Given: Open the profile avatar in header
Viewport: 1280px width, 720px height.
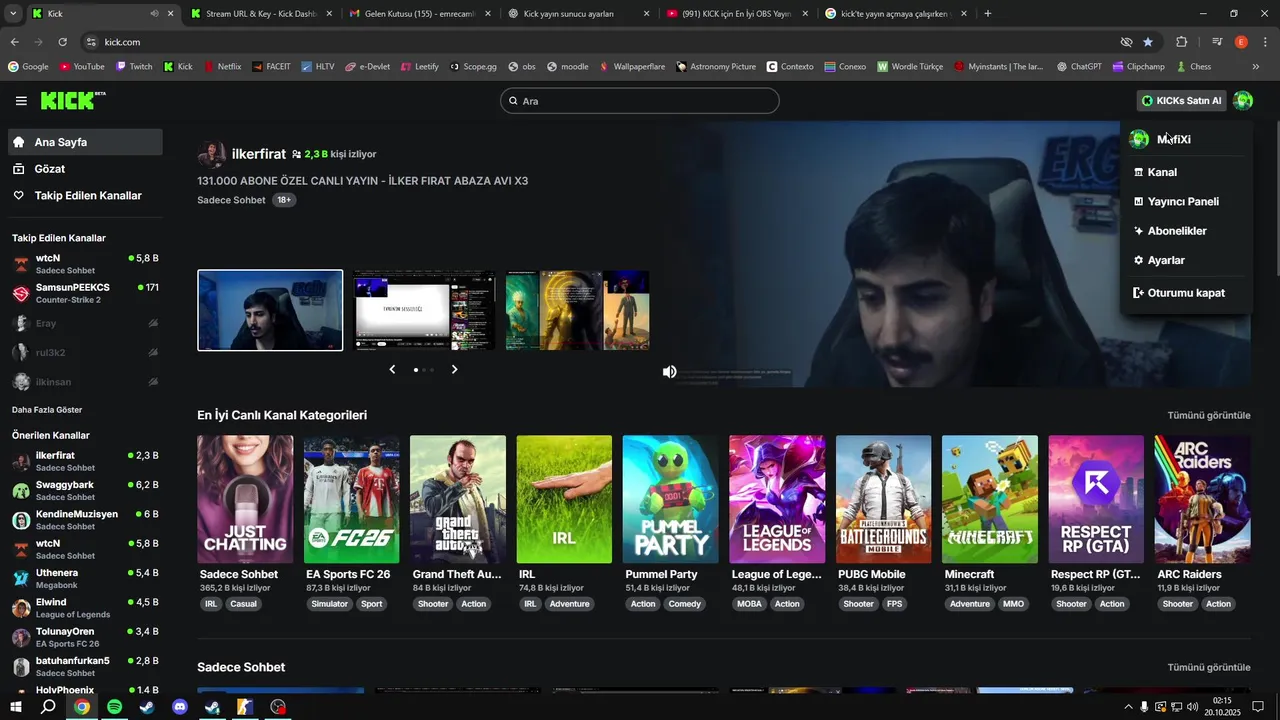Looking at the screenshot, I should [x=1243, y=100].
